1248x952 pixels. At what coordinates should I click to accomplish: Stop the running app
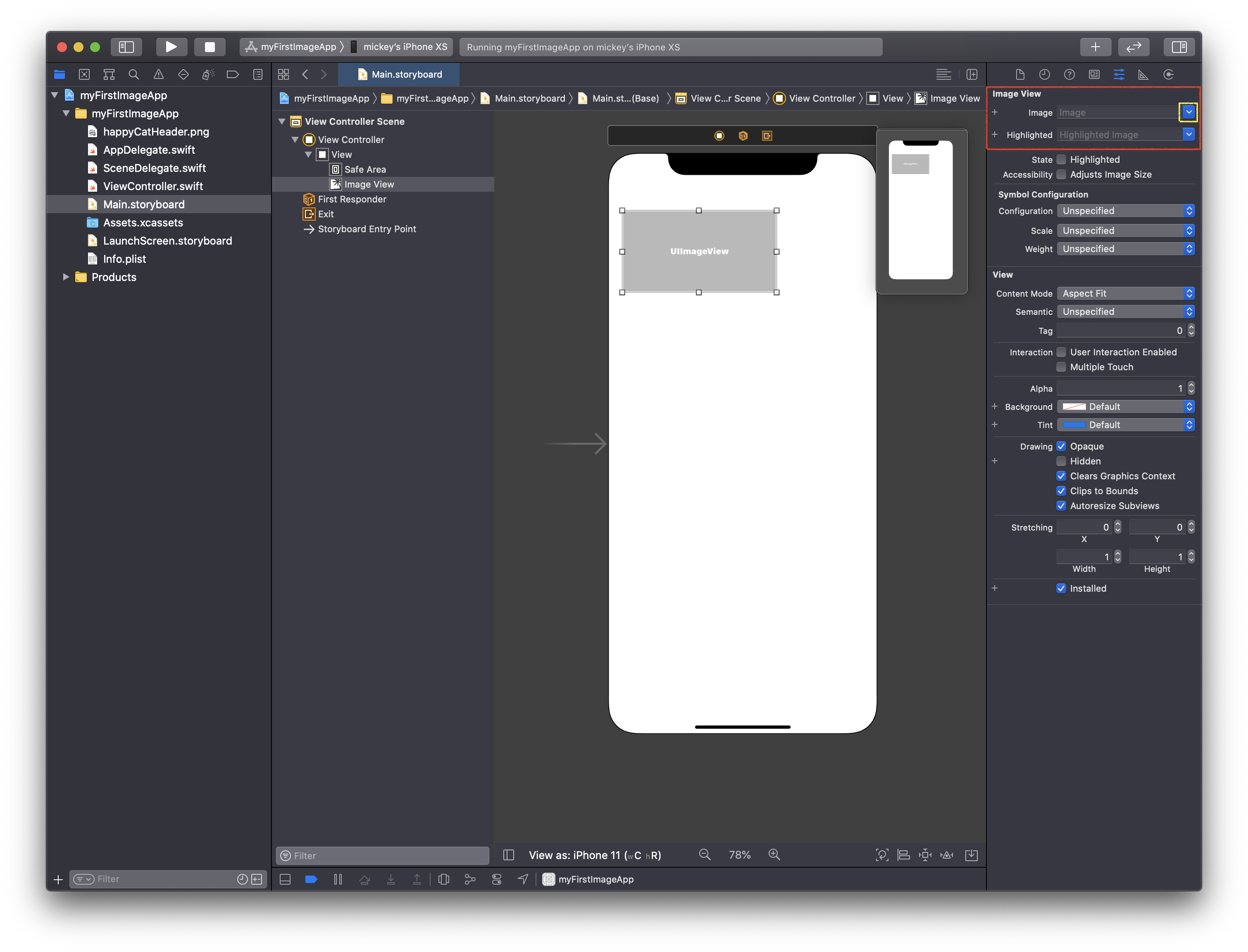click(x=210, y=47)
